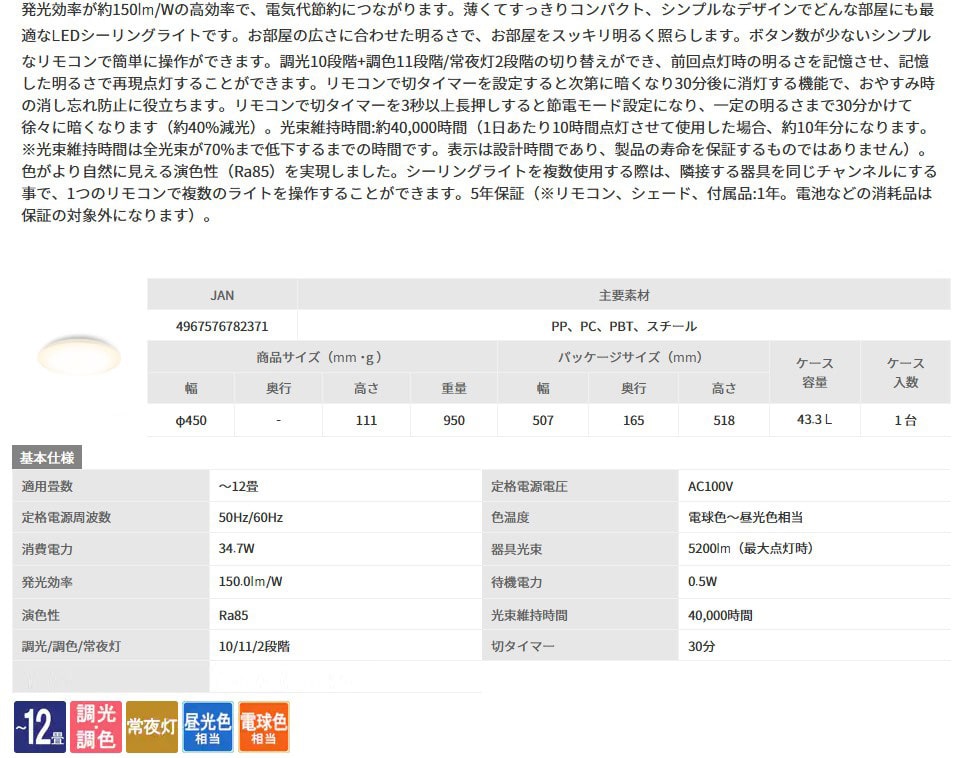The image size is (965, 758).
Task: Click the JAN column header
Action: (x=222, y=295)
